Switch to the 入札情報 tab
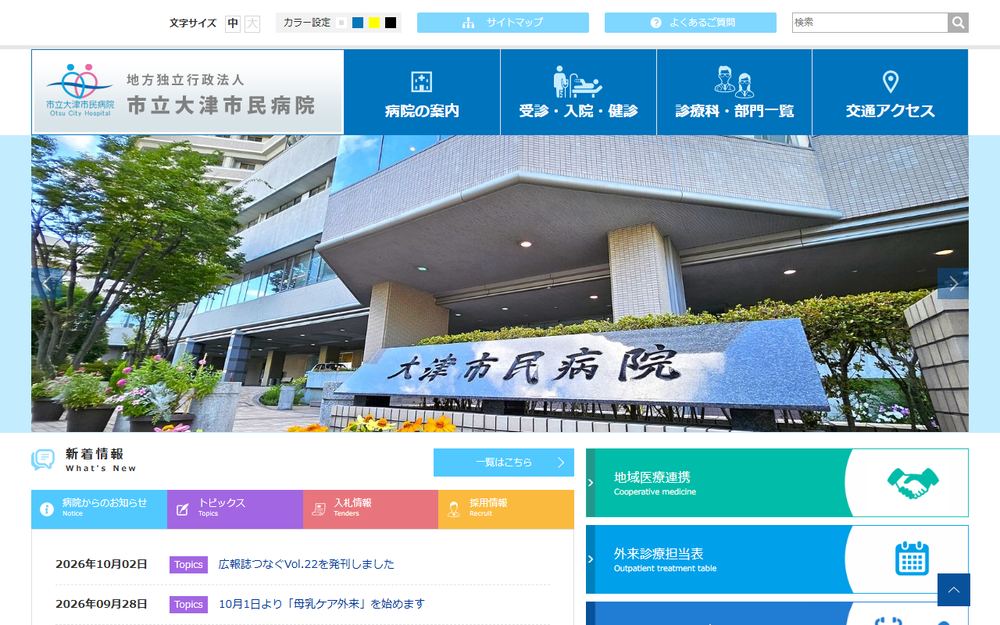 click(371, 509)
